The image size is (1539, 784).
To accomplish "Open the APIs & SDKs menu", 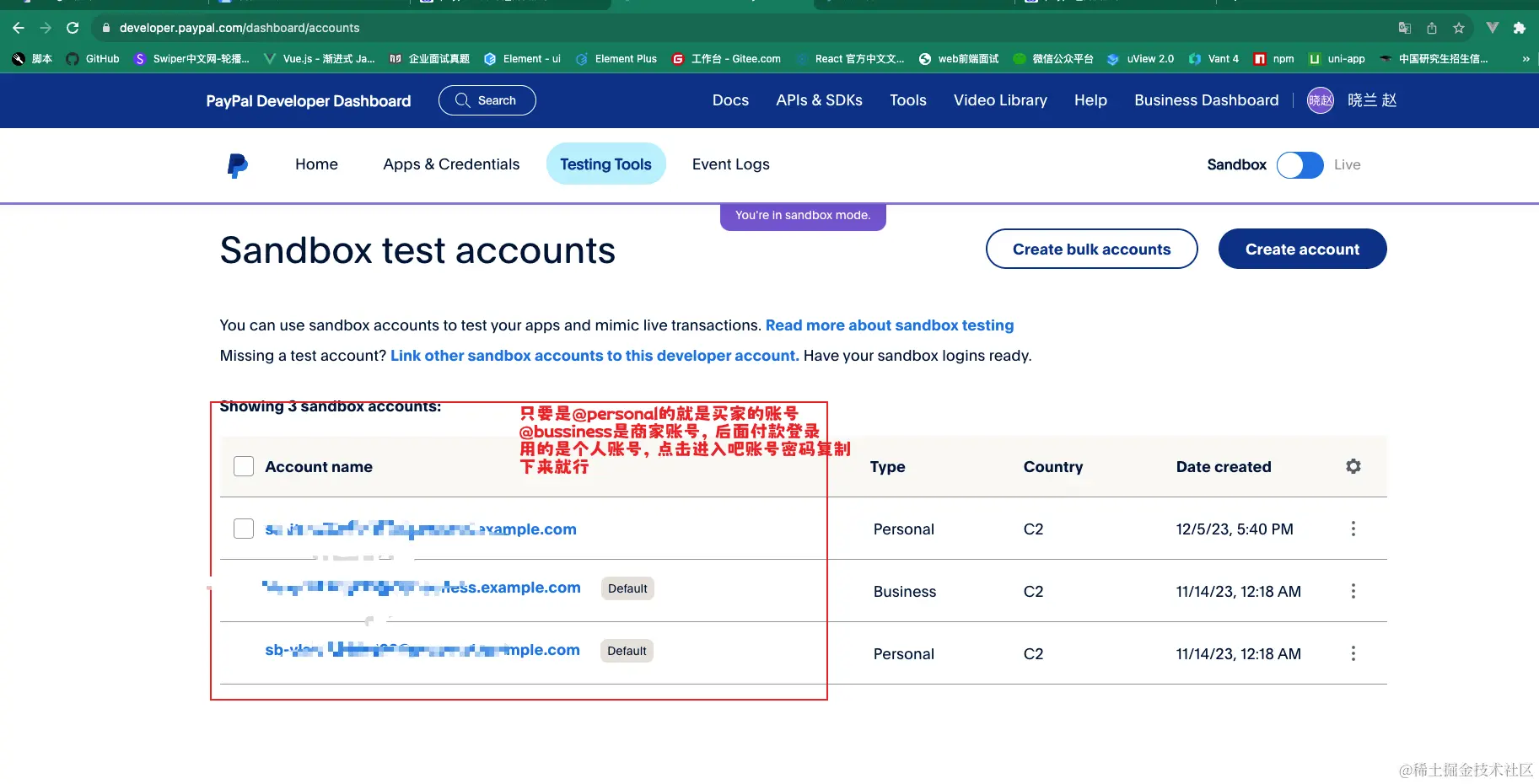I will 819,100.
